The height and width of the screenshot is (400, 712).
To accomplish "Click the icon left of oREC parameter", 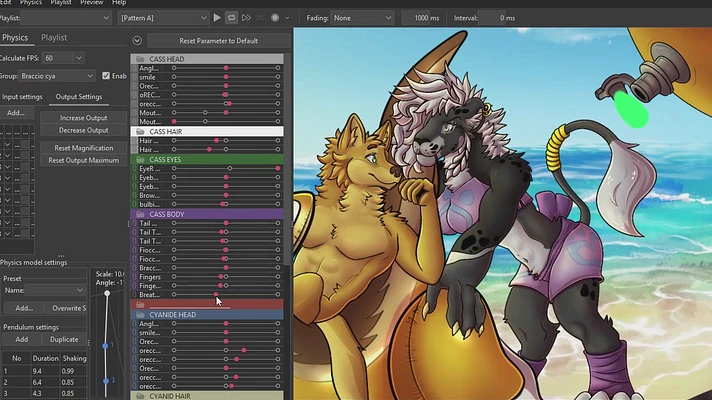I will coord(134,95).
